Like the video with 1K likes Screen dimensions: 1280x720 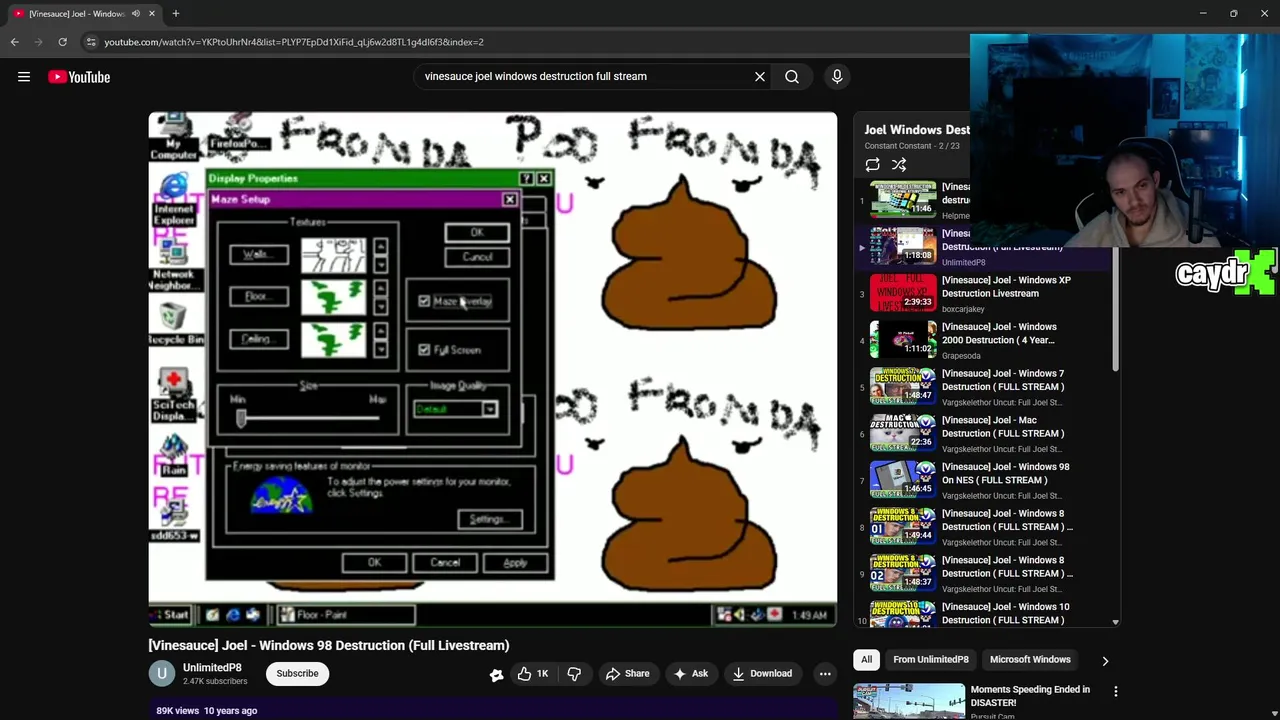pos(532,674)
